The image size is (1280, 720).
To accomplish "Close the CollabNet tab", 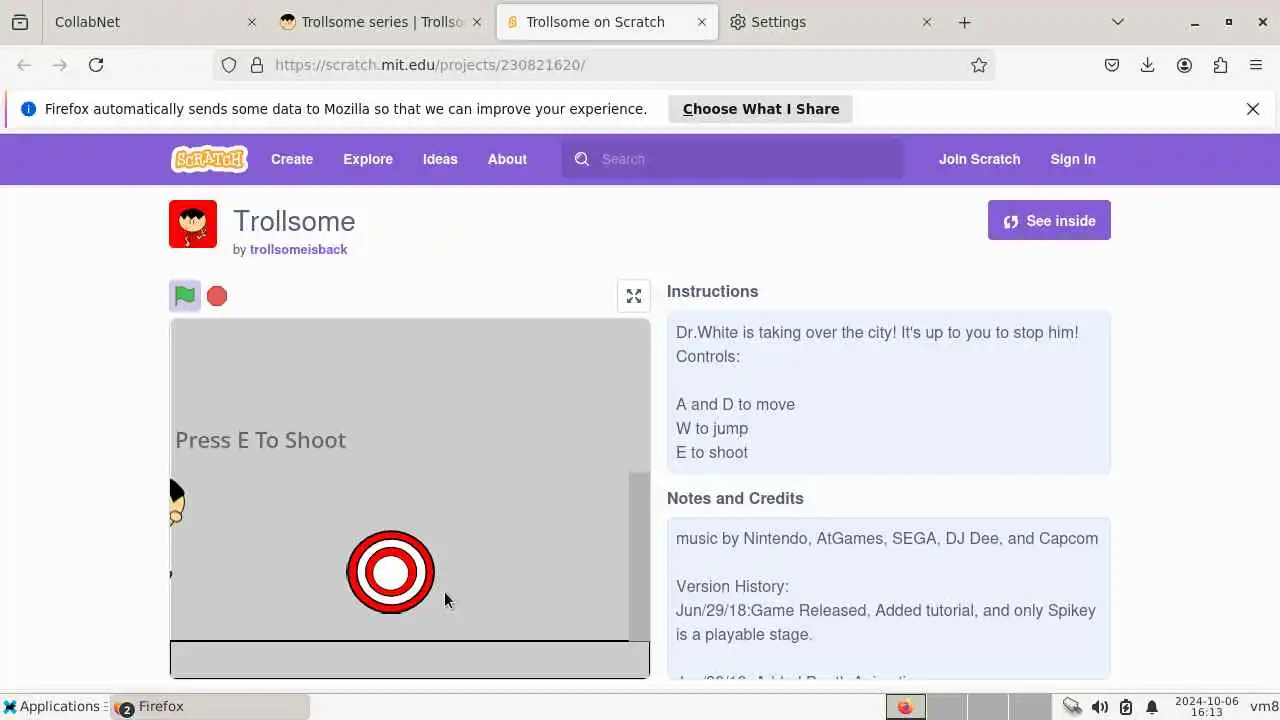I will [x=251, y=22].
